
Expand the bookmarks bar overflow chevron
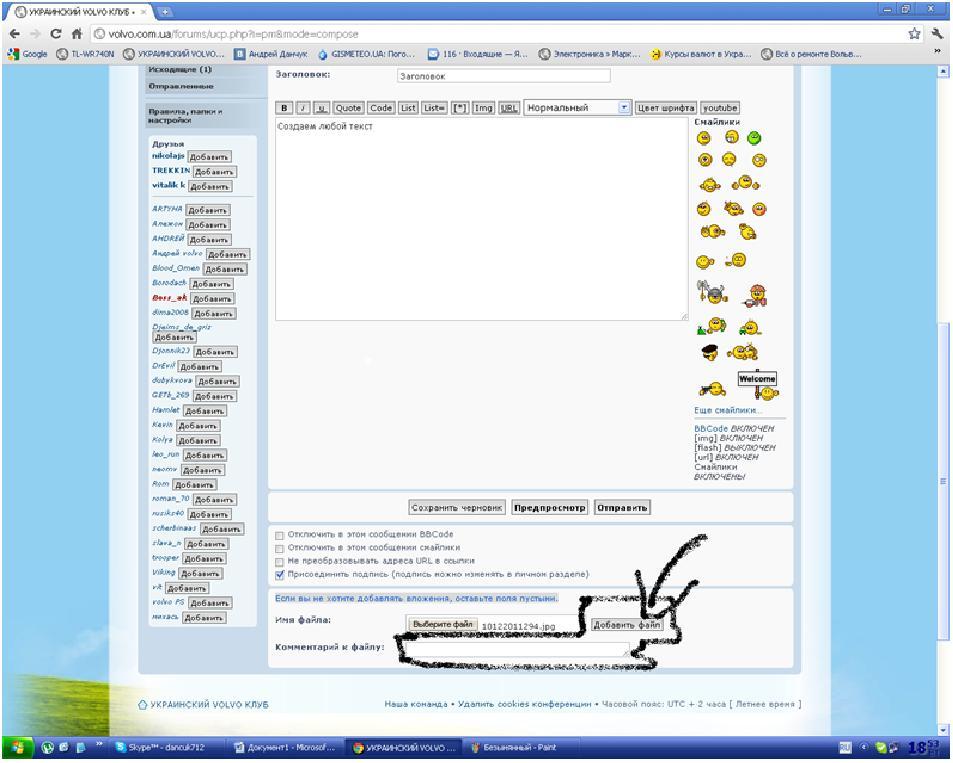click(x=941, y=54)
